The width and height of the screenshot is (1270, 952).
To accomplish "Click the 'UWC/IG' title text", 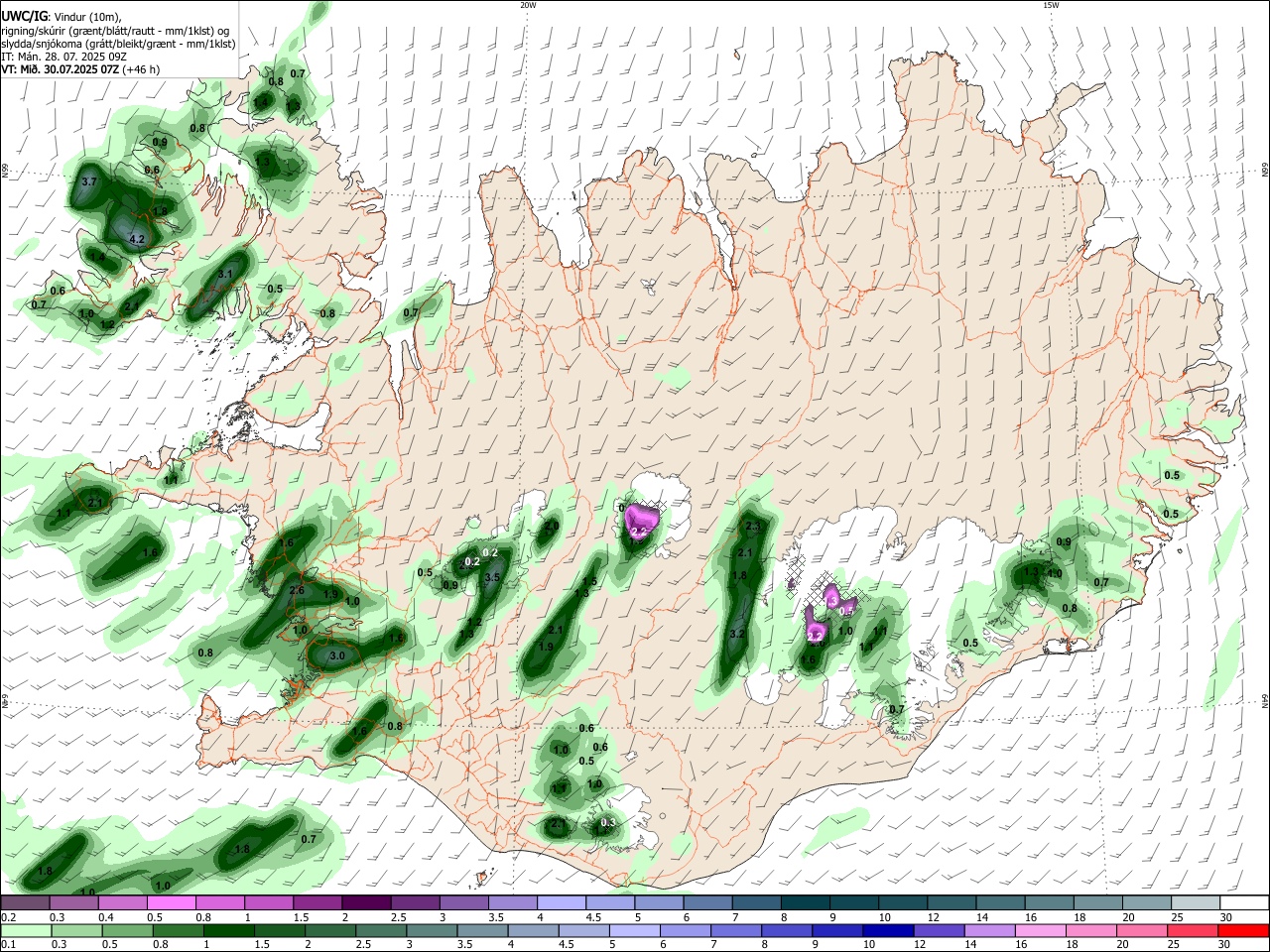I will (25, 16).
